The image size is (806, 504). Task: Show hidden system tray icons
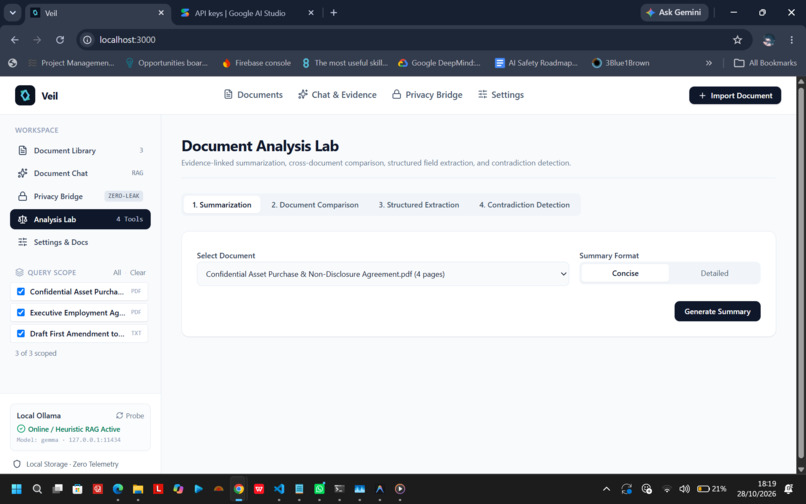point(607,489)
